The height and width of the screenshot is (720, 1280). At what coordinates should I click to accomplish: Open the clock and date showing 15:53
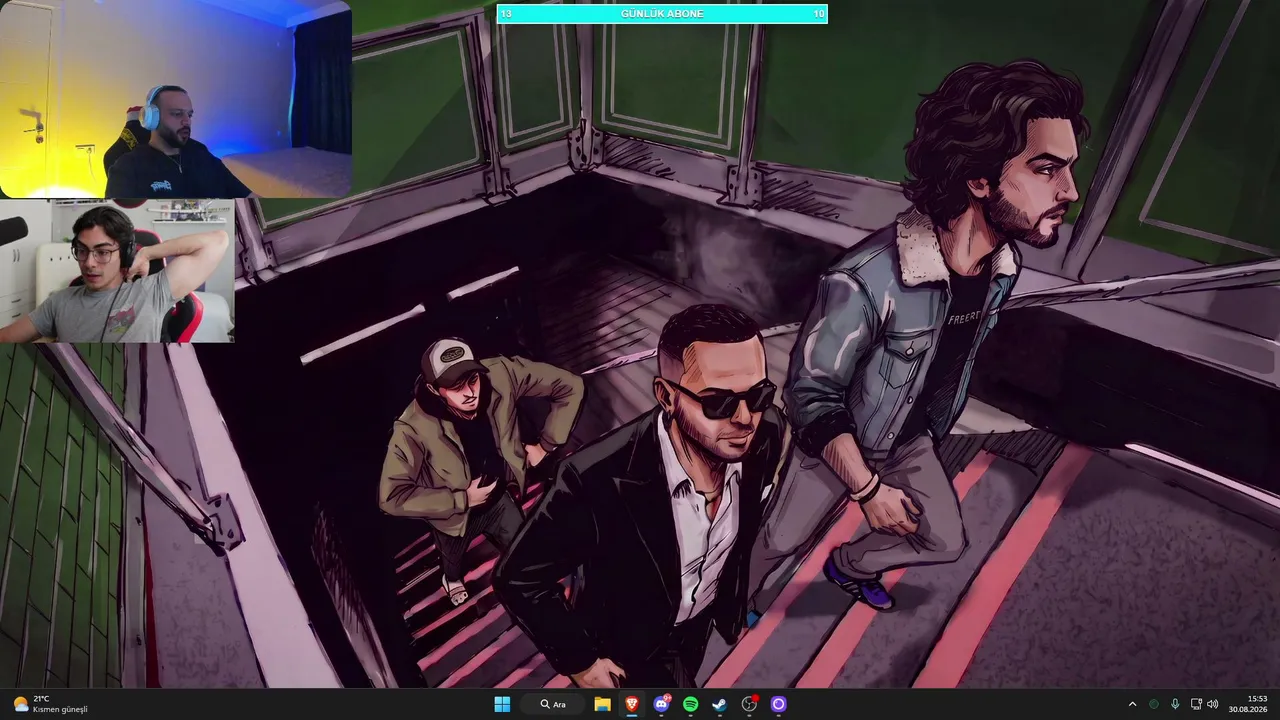click(1248, 704)
